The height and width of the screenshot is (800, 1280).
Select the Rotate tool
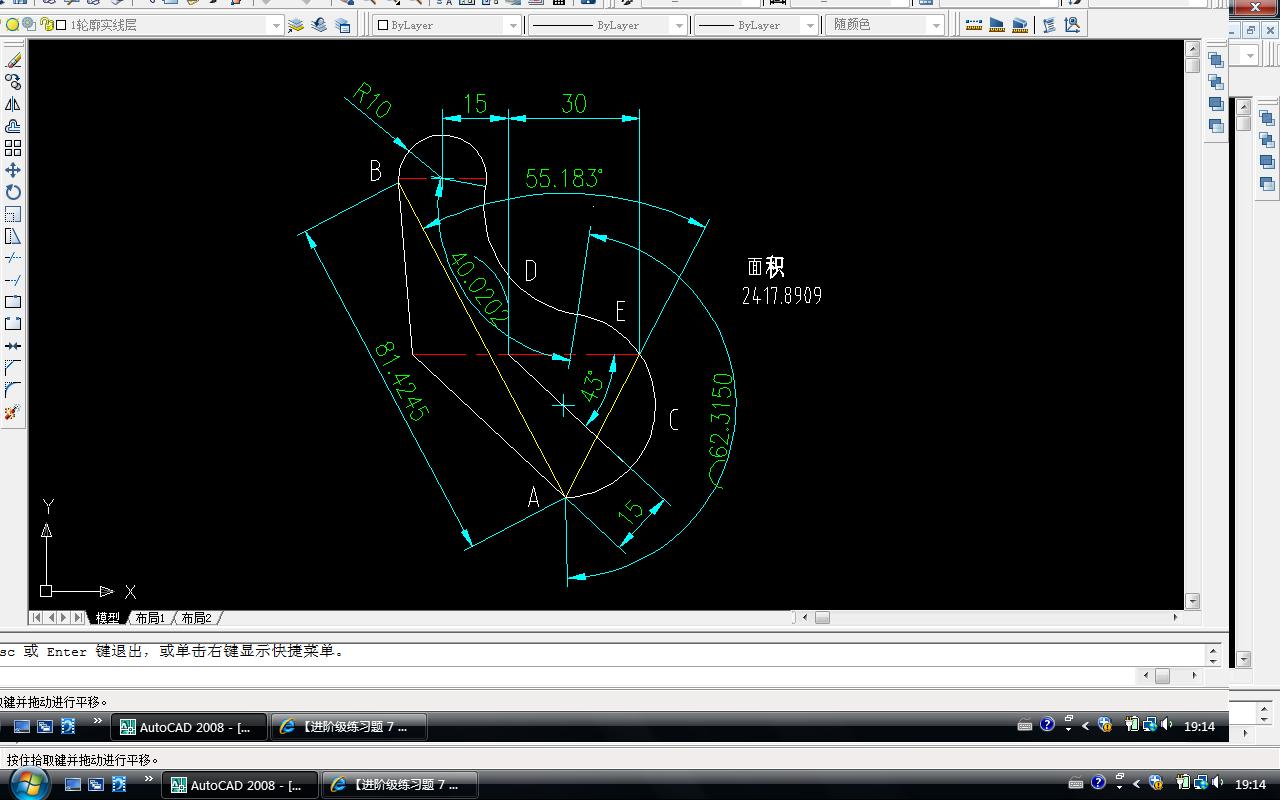click(x=13, y=192)
